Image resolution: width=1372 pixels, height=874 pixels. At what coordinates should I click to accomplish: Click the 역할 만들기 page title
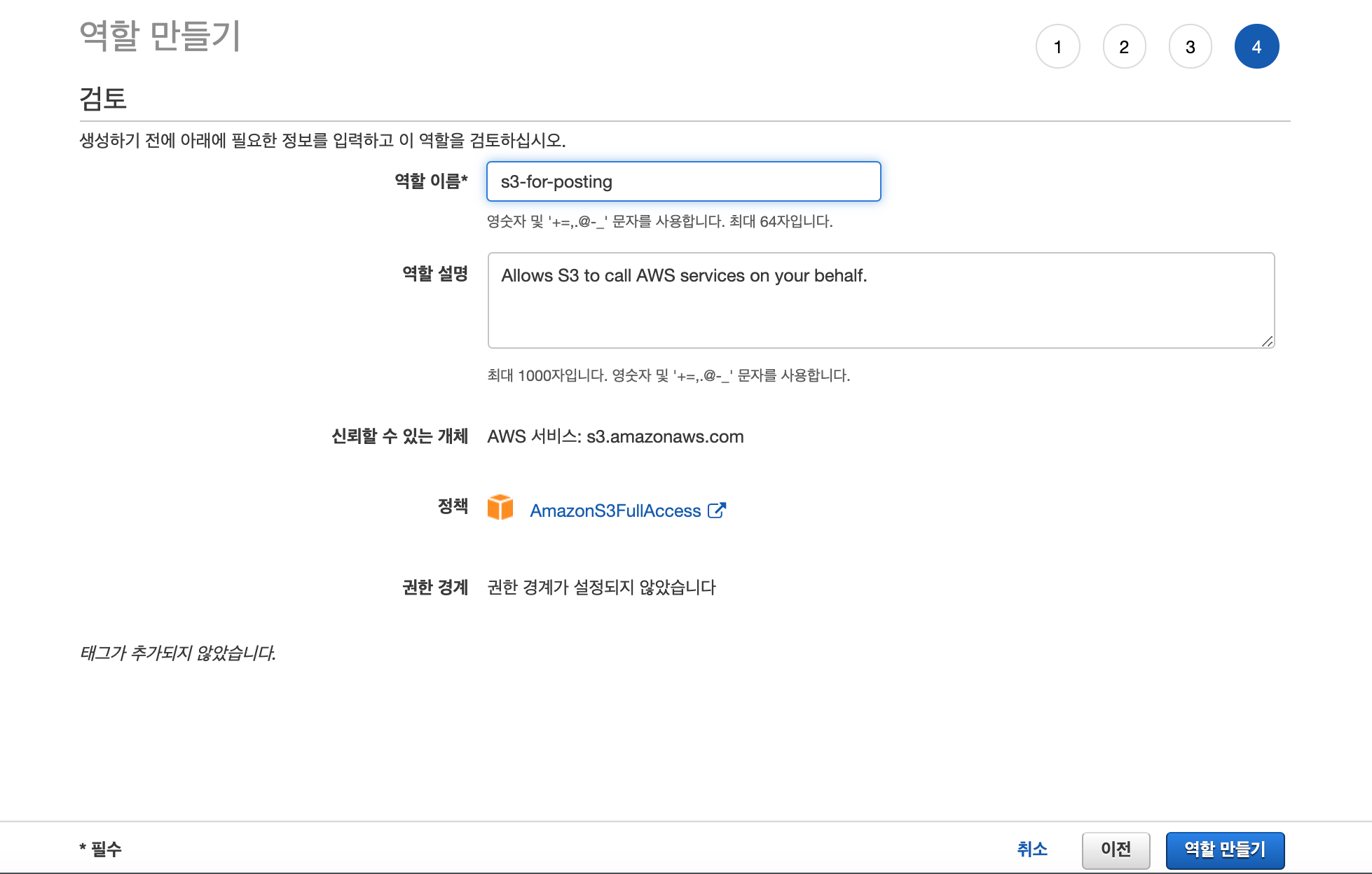tap(160, 35)
